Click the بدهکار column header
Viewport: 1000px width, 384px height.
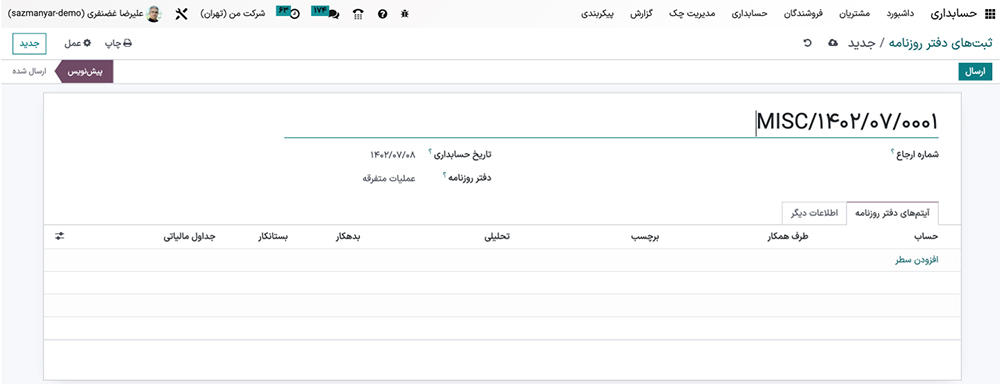[x=348, y=237]
